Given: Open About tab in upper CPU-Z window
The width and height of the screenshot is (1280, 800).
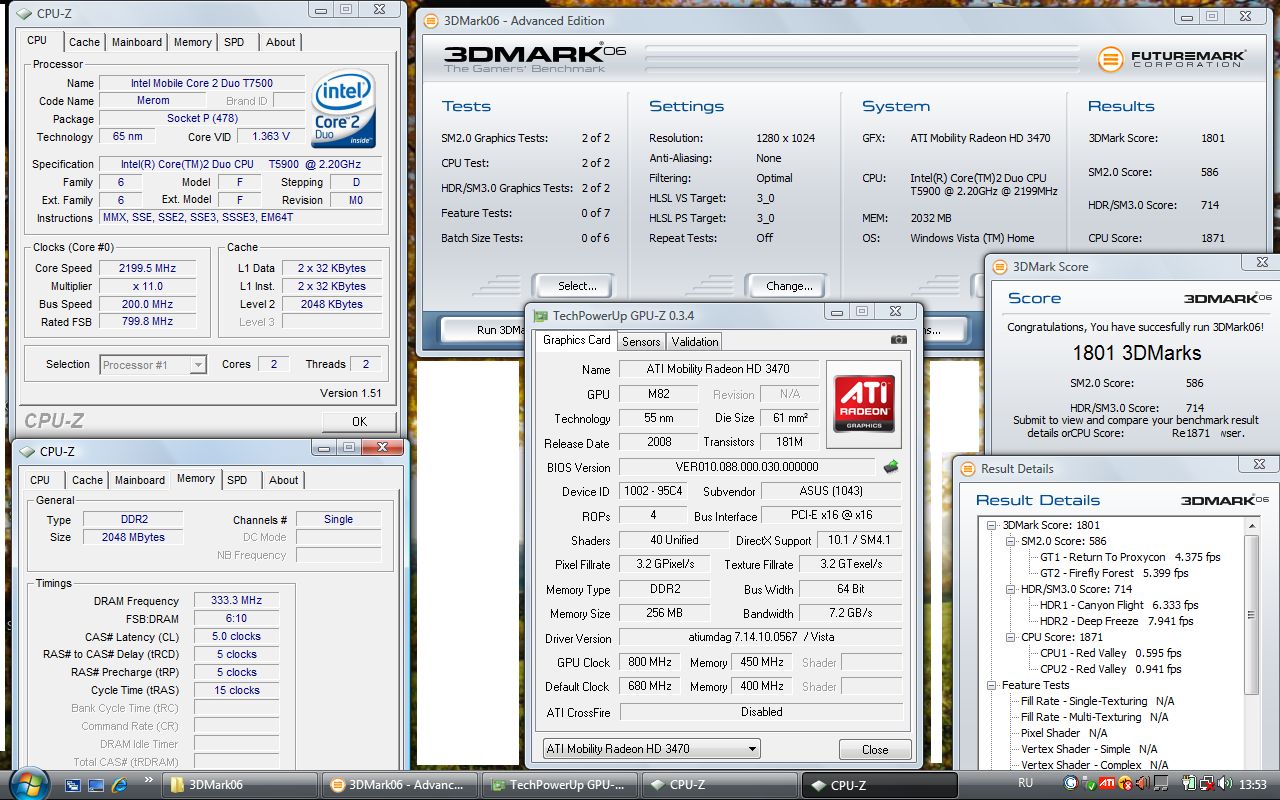Looking at the screenshot, I should point(281,42).
